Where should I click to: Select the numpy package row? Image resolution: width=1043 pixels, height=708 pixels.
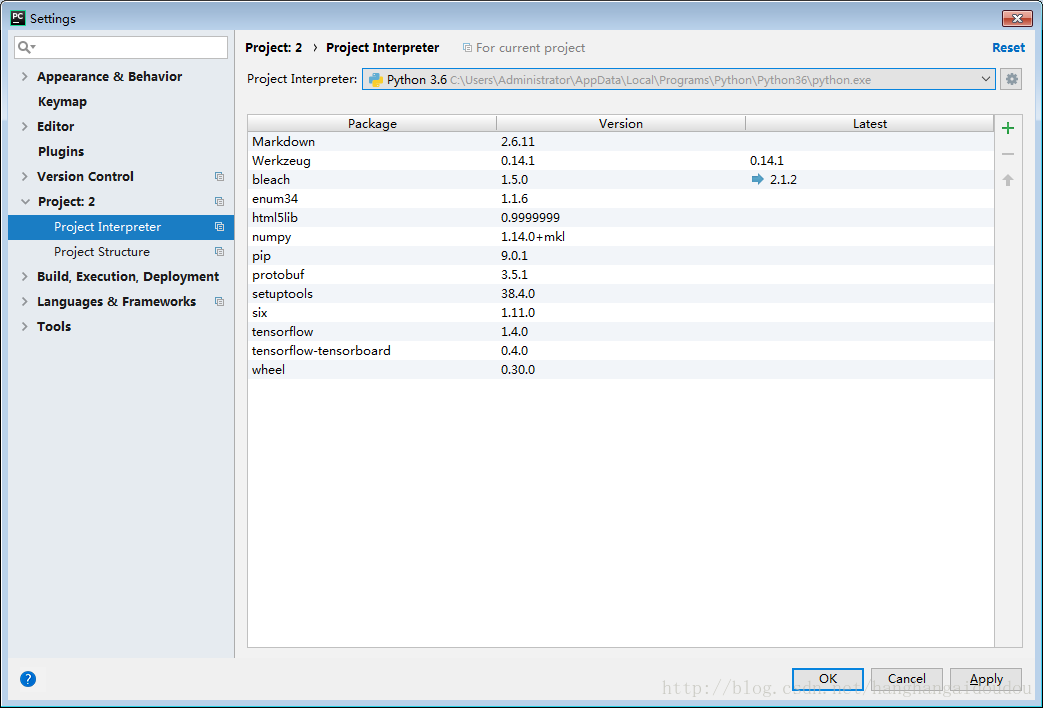[x=621, y=236]
